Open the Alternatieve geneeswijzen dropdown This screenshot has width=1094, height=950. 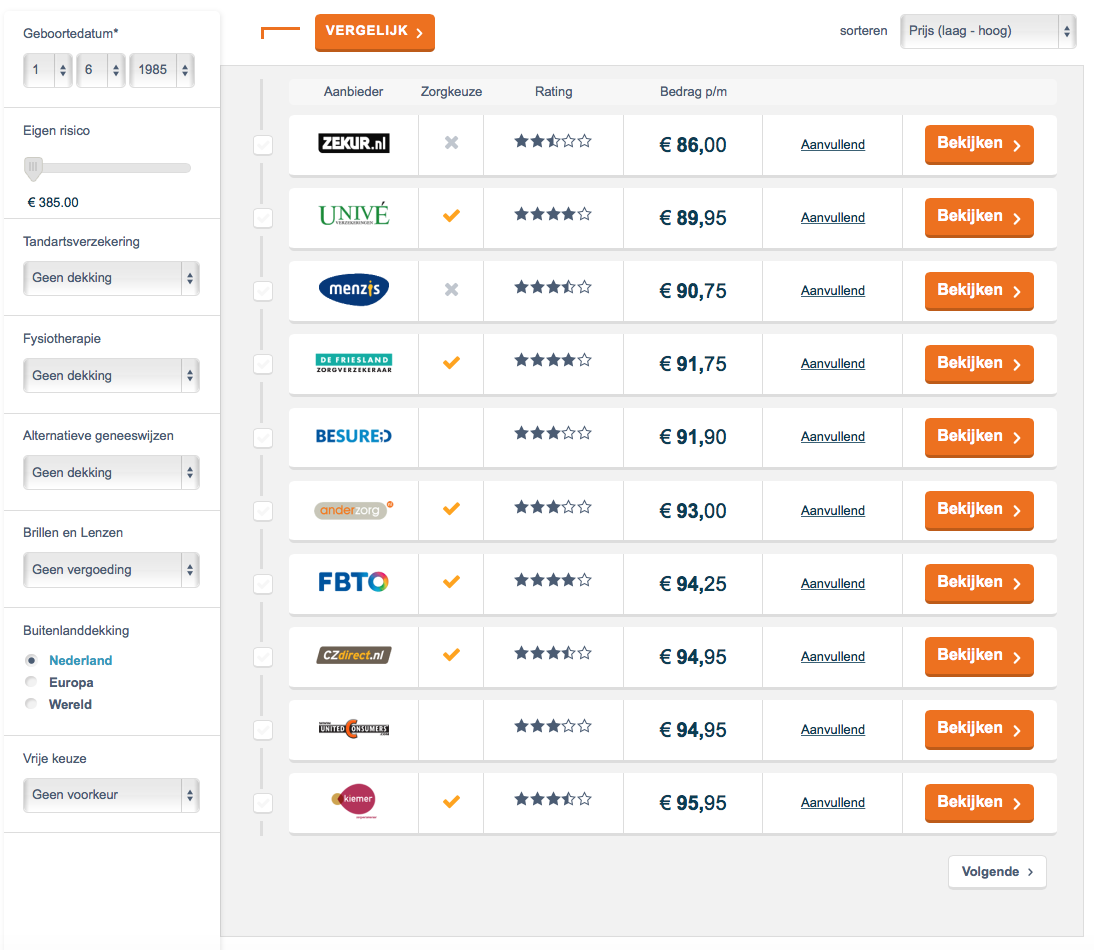(x=111, y=472)
